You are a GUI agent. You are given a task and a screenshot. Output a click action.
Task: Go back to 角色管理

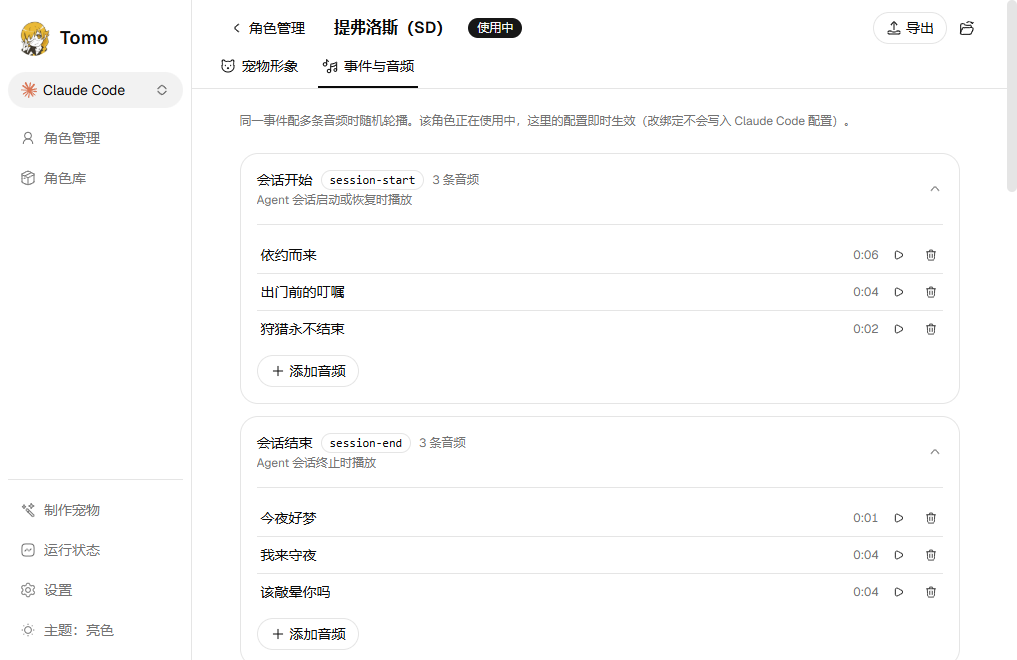click(269, 28)
